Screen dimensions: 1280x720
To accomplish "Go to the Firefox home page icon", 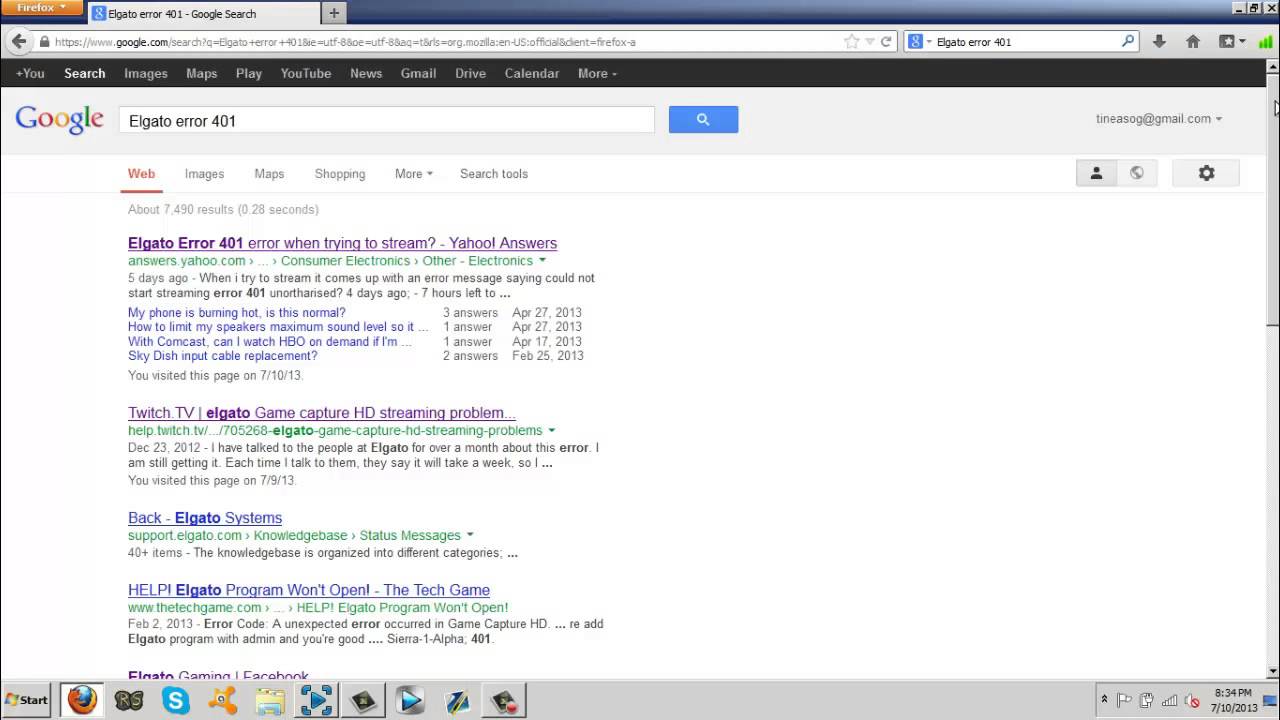I will pos(1192,42).
